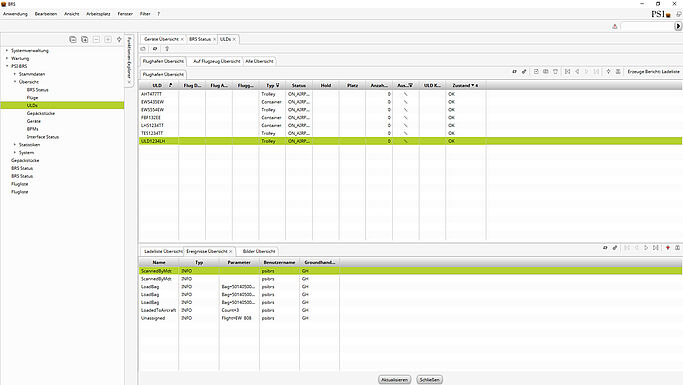683x385 pixels.
Task: Click the search input field at top right
Action: pyautogui.click(x=647, y=27)
